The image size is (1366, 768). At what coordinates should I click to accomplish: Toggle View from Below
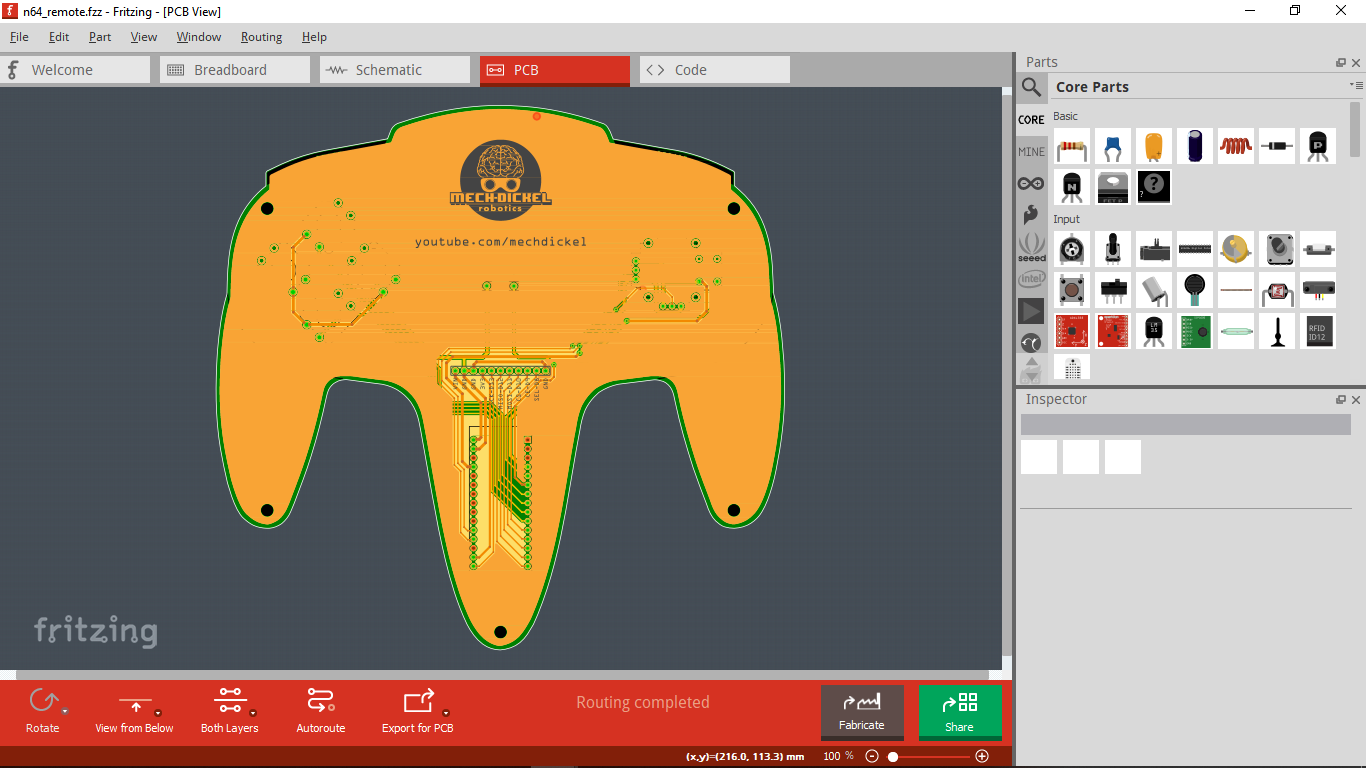pyautogui.click(x=134, y=710)
